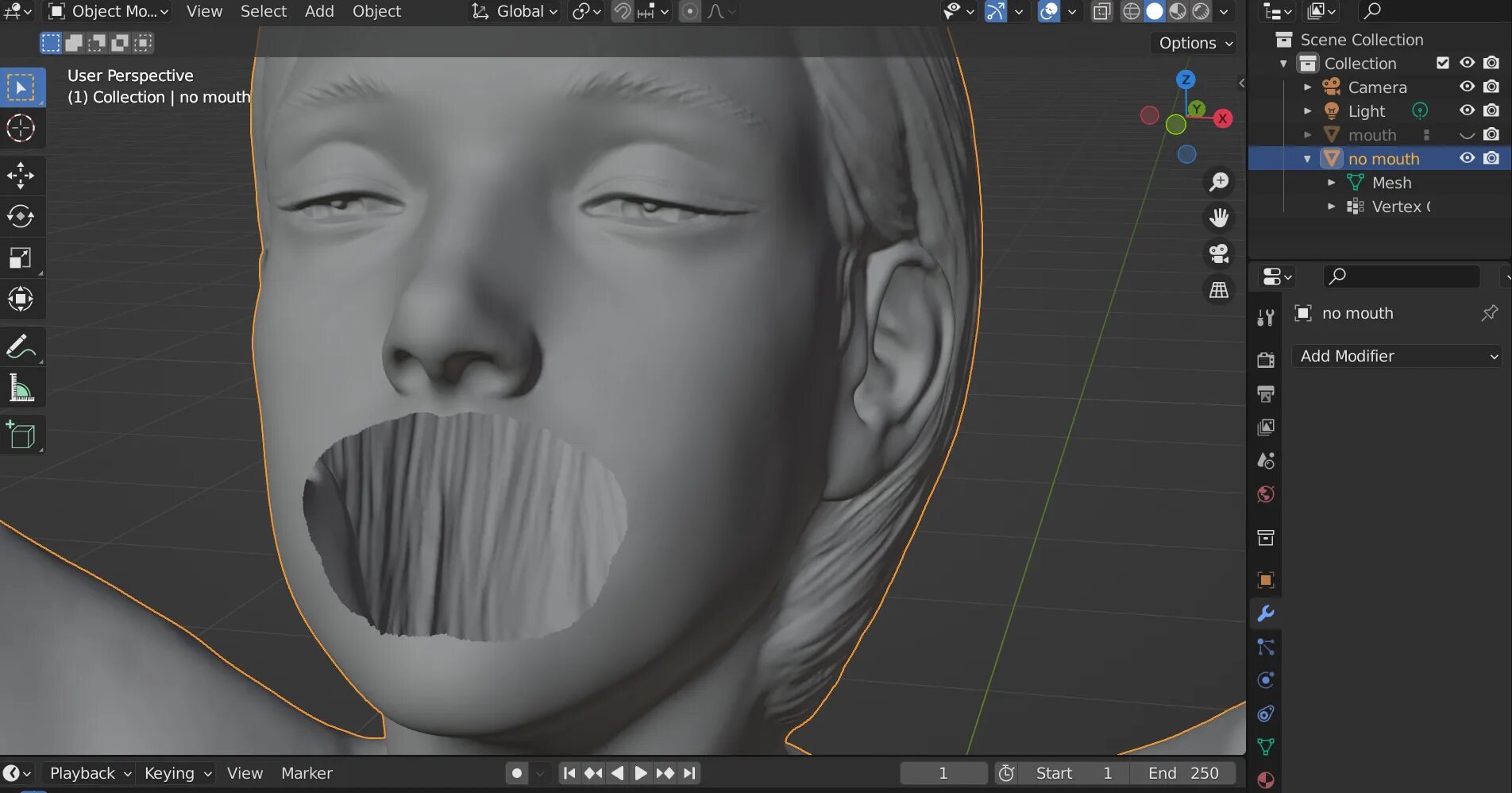Disable Camera in renders
This screenshot has width=1512, height=793.
tap(1491, 87)
